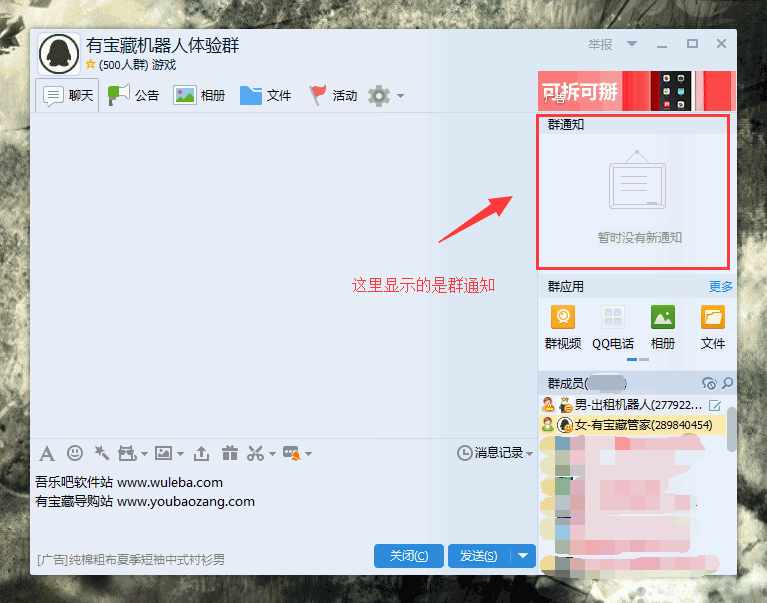Click the avatar of 女-有宝藏管家
This screenshot has height=603, width=767.
(x=565, y=425)
